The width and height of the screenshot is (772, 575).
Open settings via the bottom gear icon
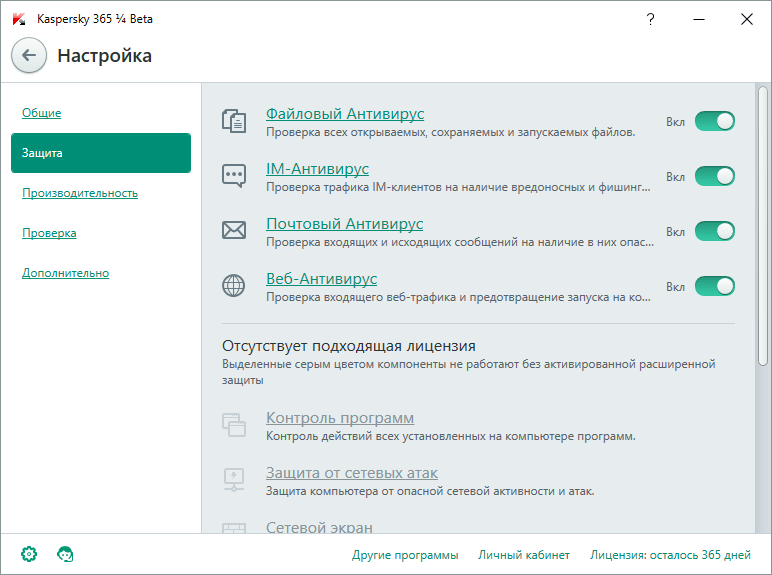click(x=29, y=554)
